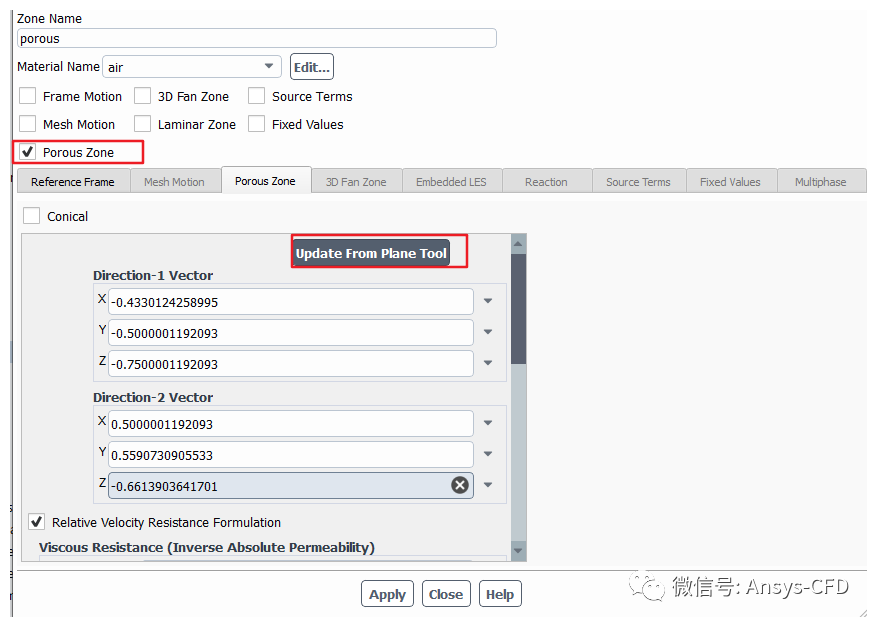Click the Apply button
Image resolution: width=877 pixels, height=627 pixels.
pyautogui.click(x=387, y=594)
